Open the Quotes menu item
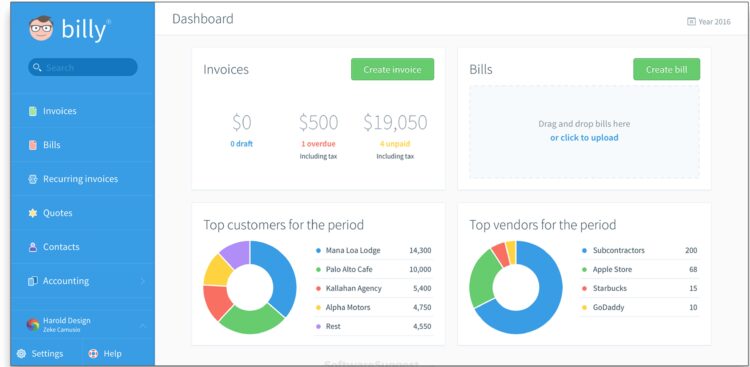750x367 pixels. coord(82,213)
